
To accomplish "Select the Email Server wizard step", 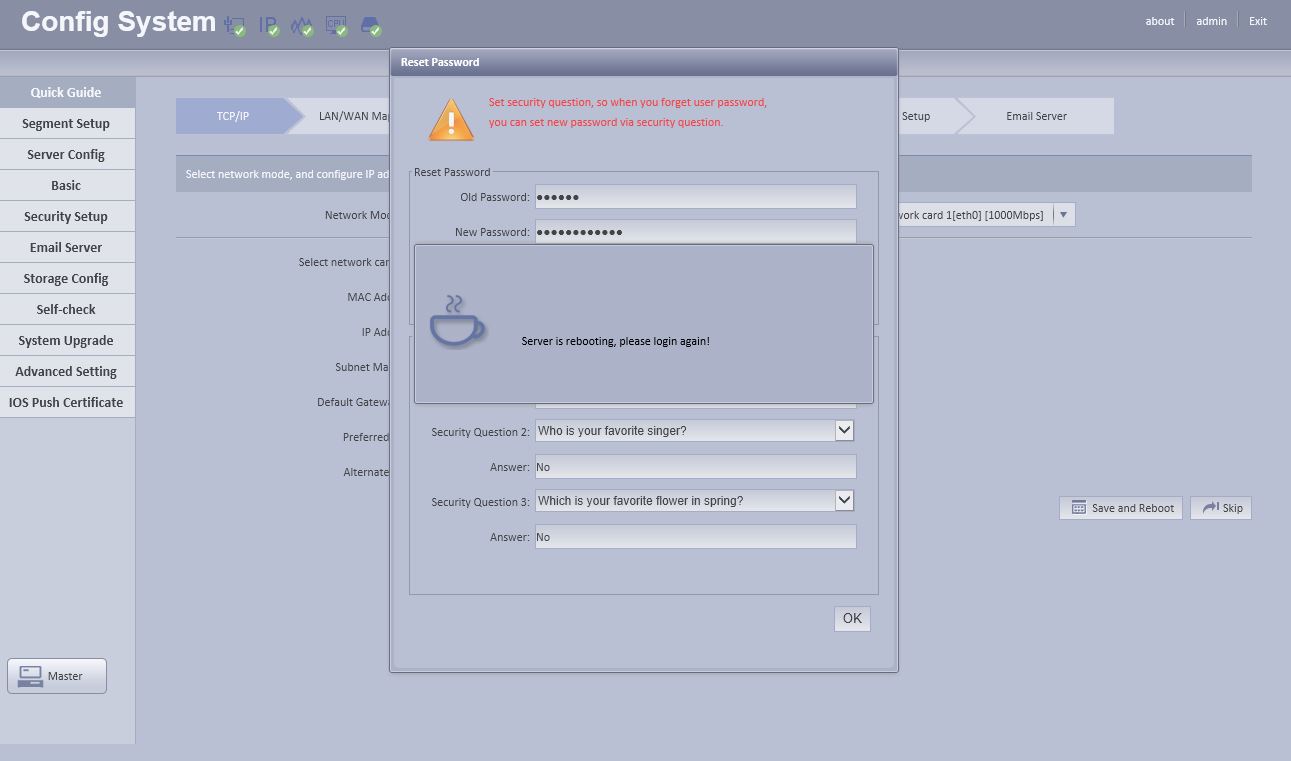I will (x=1036, y=116).
